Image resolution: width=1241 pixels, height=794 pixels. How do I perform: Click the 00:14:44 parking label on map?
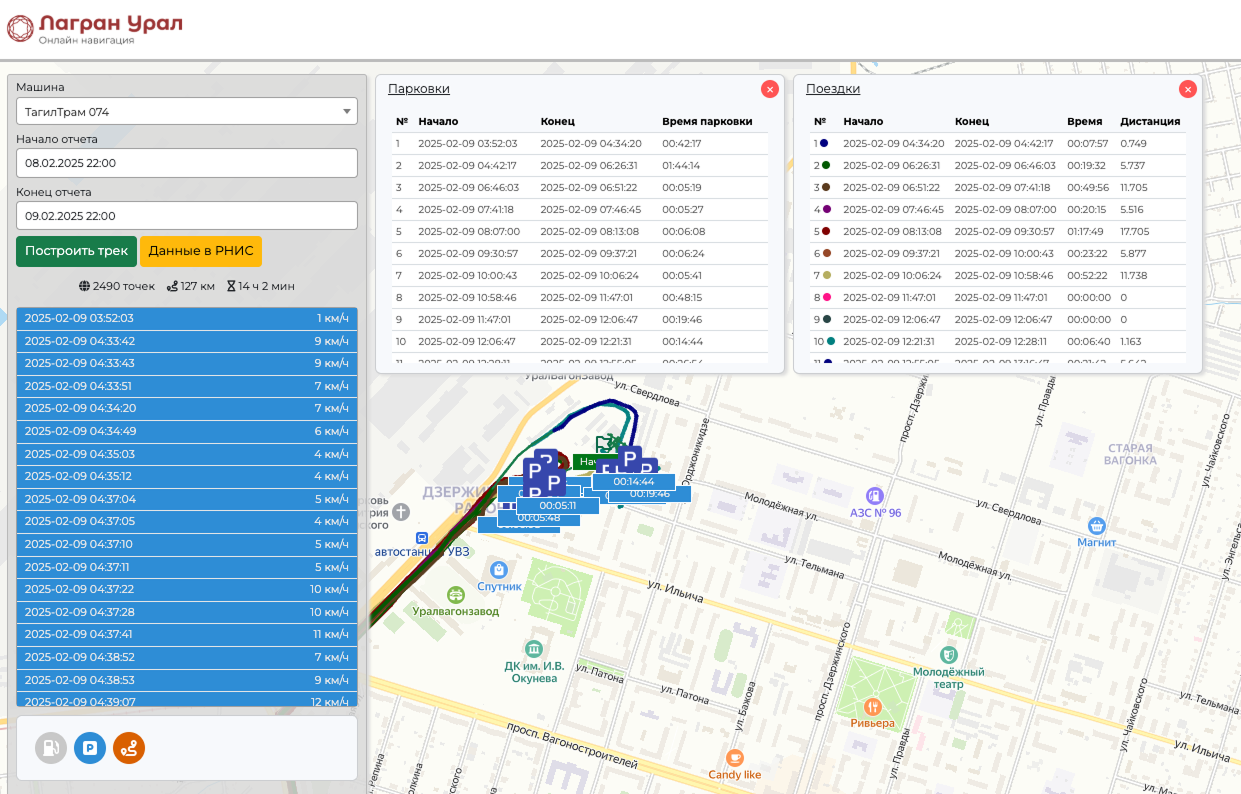[x=633, y=482]
